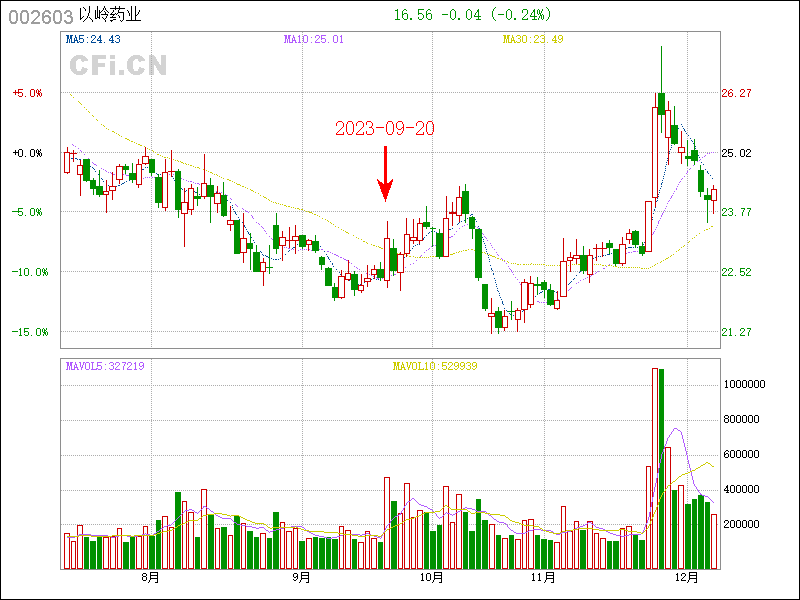
Task: Click the 25.02 price axis label
Action: [x=736, y=153]
